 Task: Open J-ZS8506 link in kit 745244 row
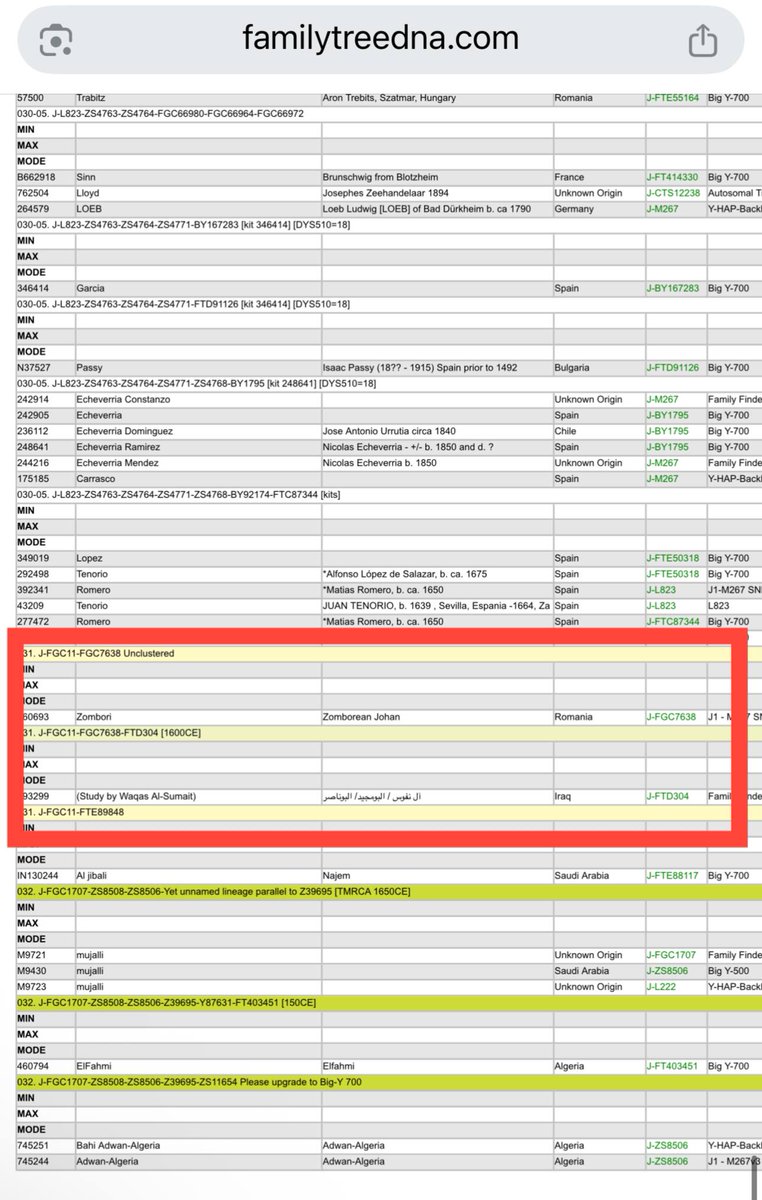pos(669,1162)
